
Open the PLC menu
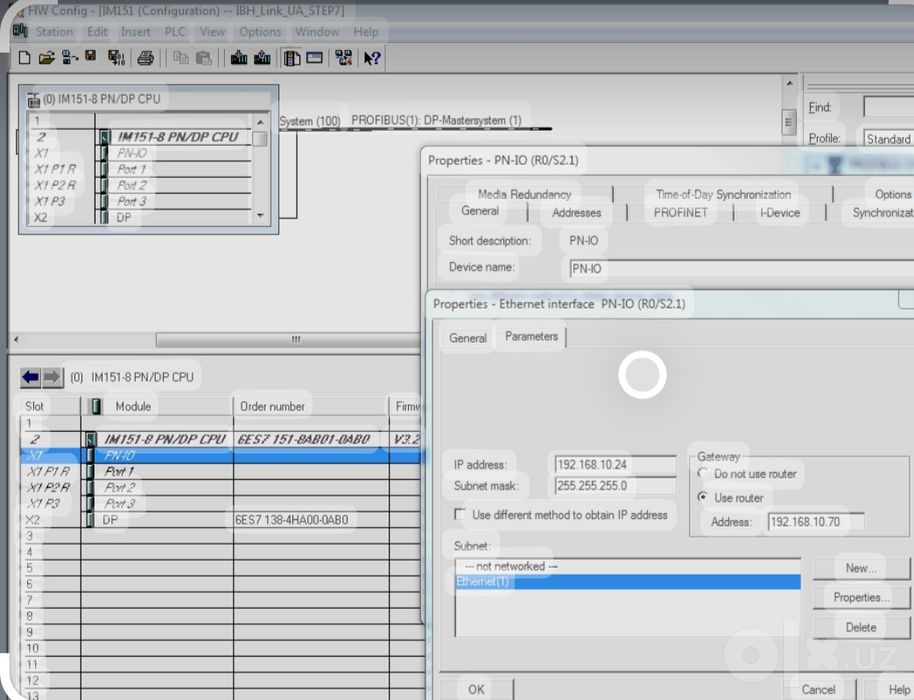pyautogui.click(x=174, y=31)
